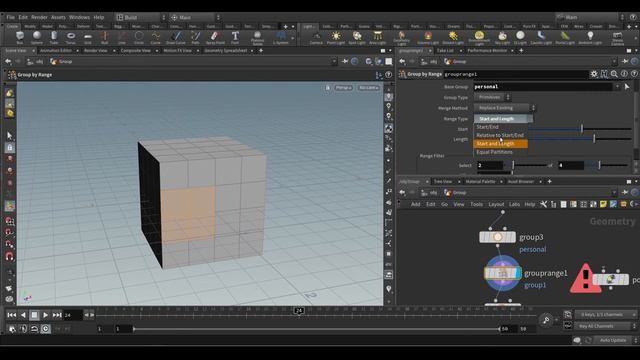The image size is (640, 360).
Task: Choose Relative to Start/End in the list
Action: click(x=500, y=135)
